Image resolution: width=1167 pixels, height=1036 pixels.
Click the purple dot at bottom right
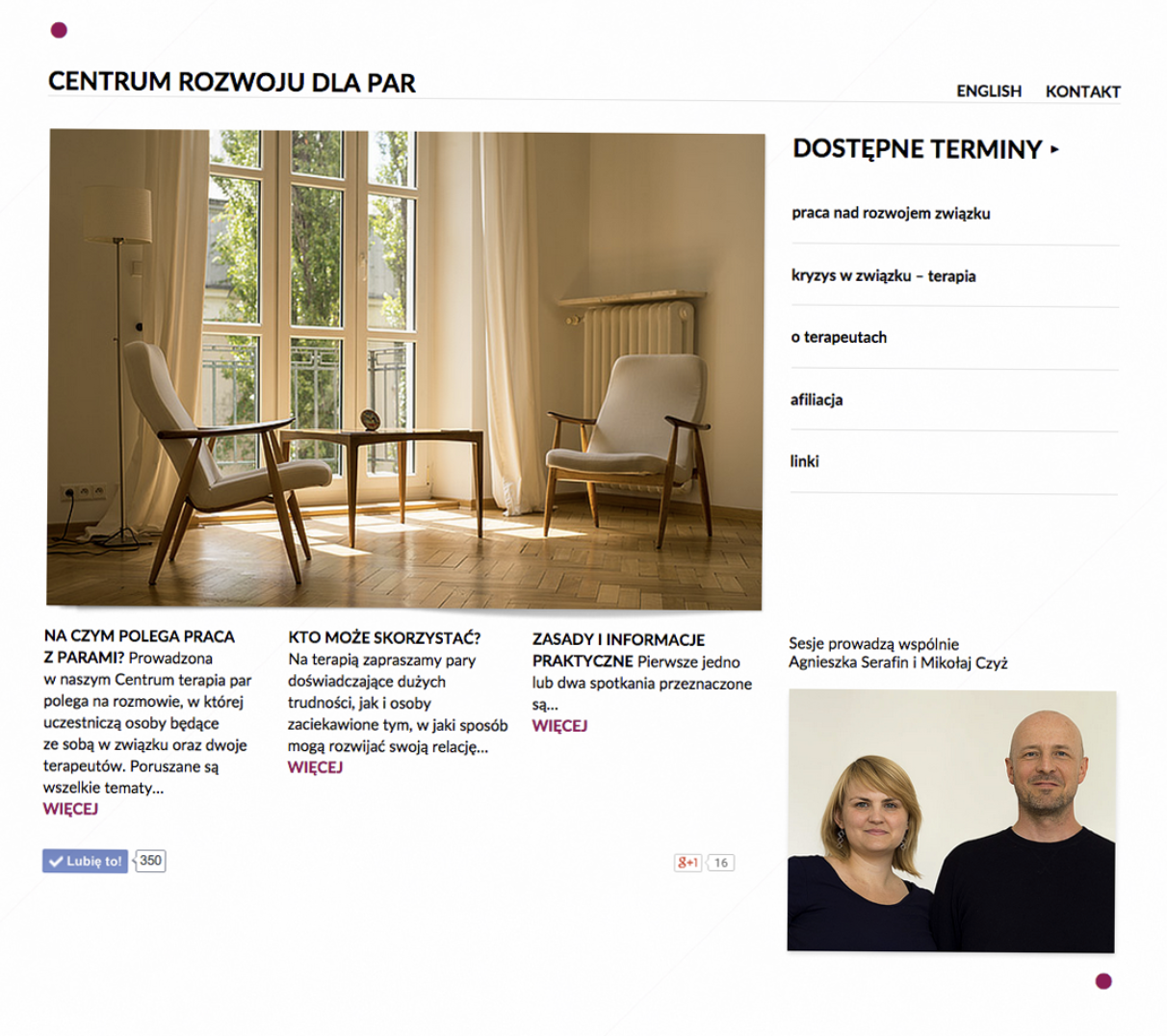coord(1103,981)
